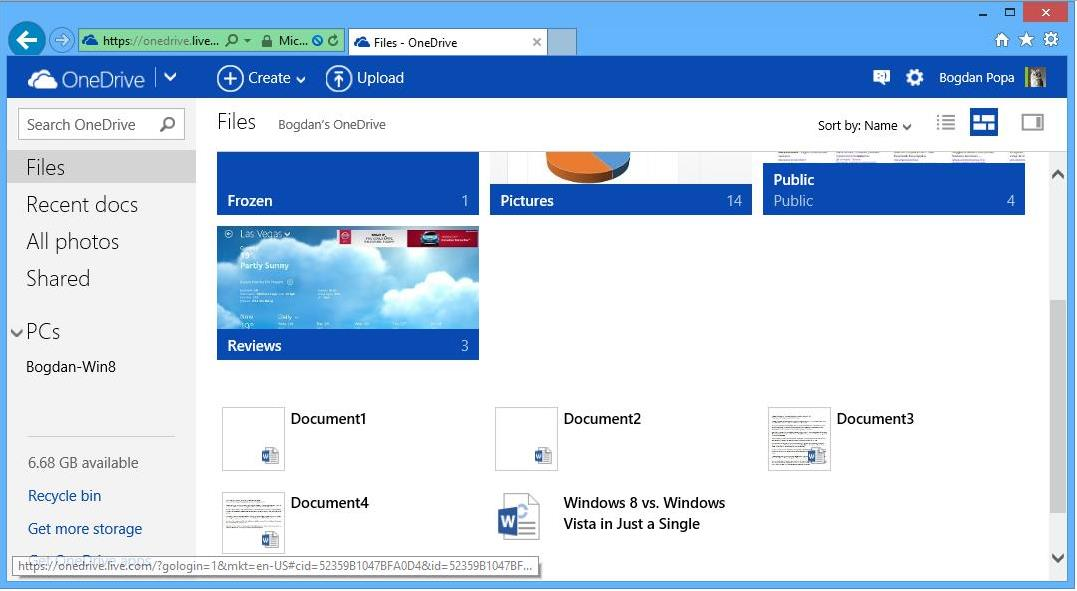Click Document4 thumbnail preview
The image size is (1077, 591).
(x=253, y=522)
